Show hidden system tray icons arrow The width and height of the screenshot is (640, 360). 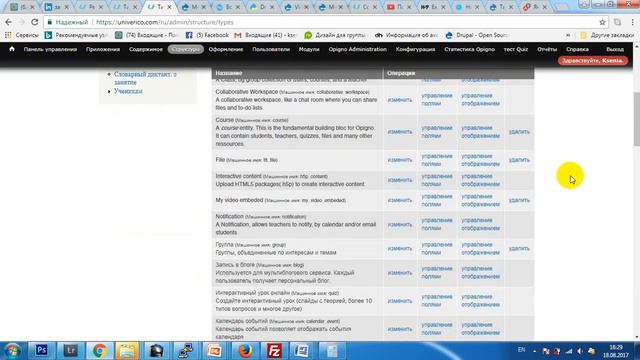tap(534, 351)
